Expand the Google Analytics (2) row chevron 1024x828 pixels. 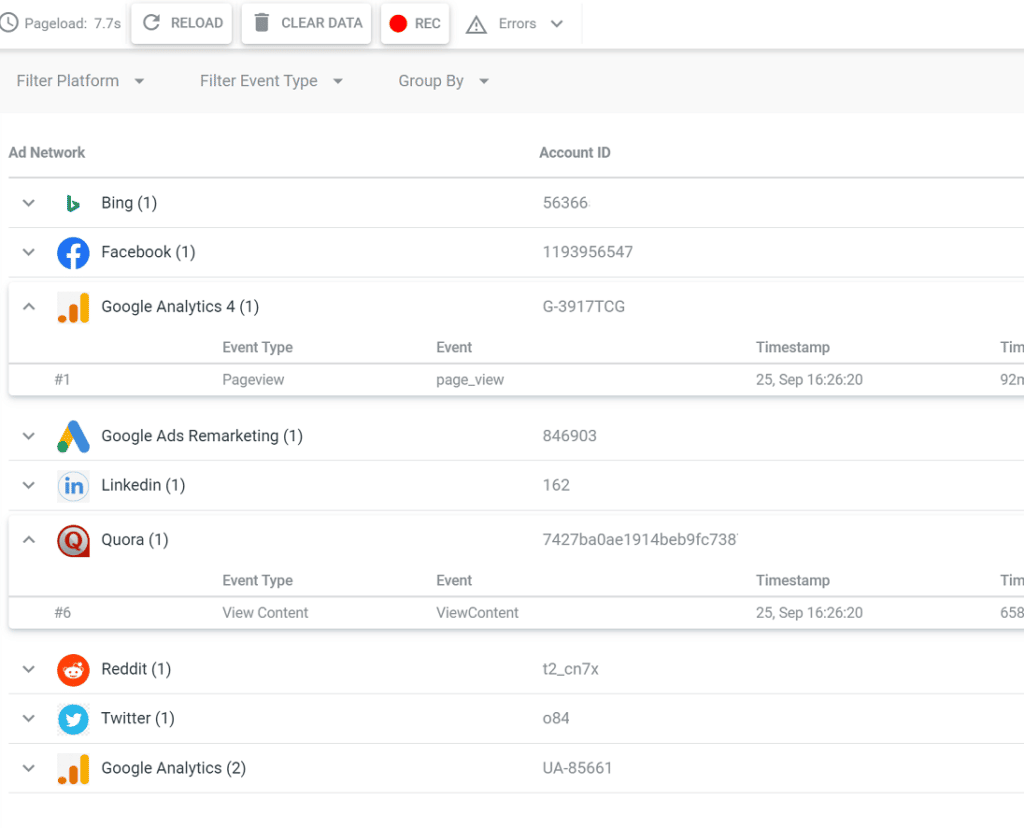[x=29, y=768]
